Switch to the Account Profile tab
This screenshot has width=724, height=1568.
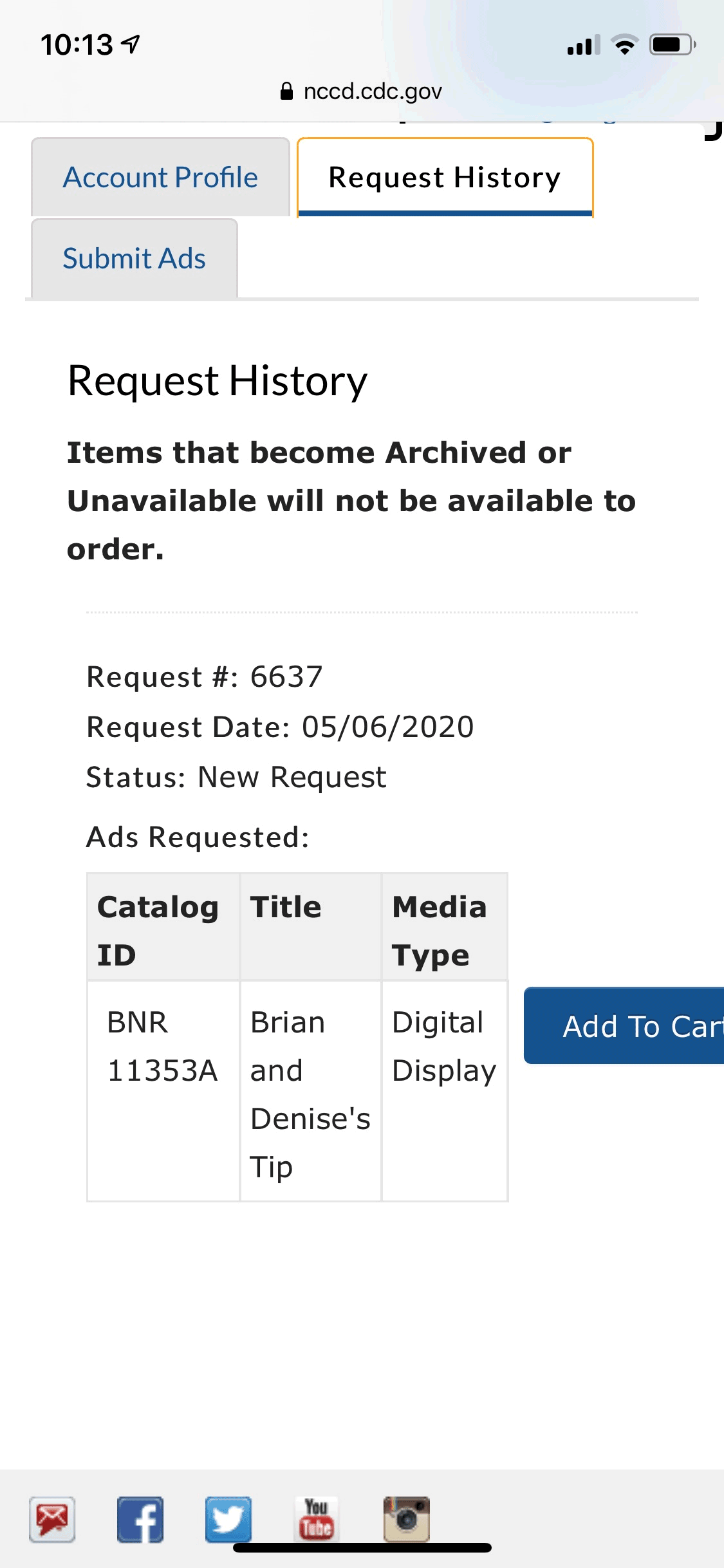(x=160, y=178)
